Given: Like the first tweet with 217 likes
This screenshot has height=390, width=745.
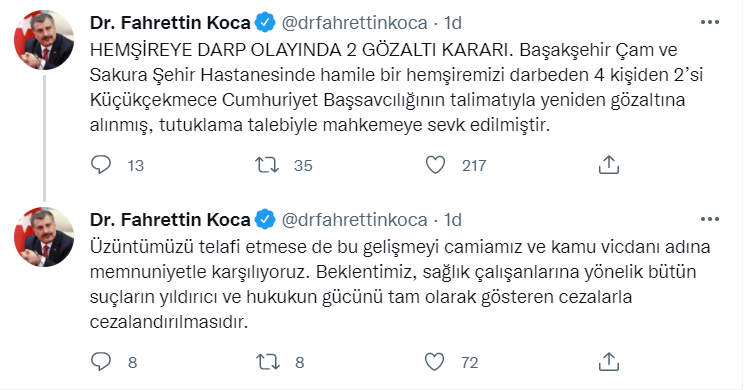Looking at the screenshot, I should click(435, 165).
